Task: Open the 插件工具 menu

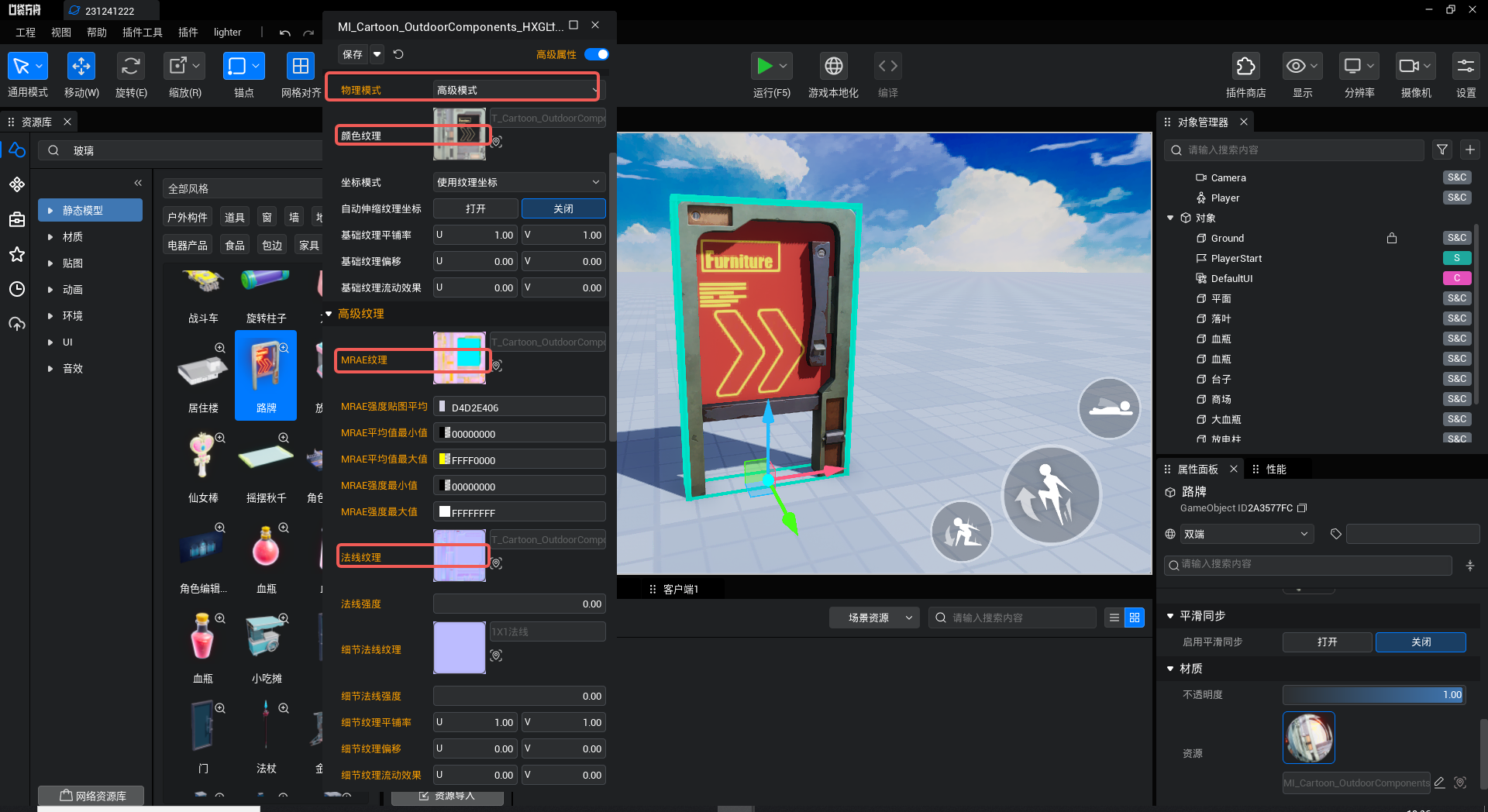Action: tap(143, 33)
